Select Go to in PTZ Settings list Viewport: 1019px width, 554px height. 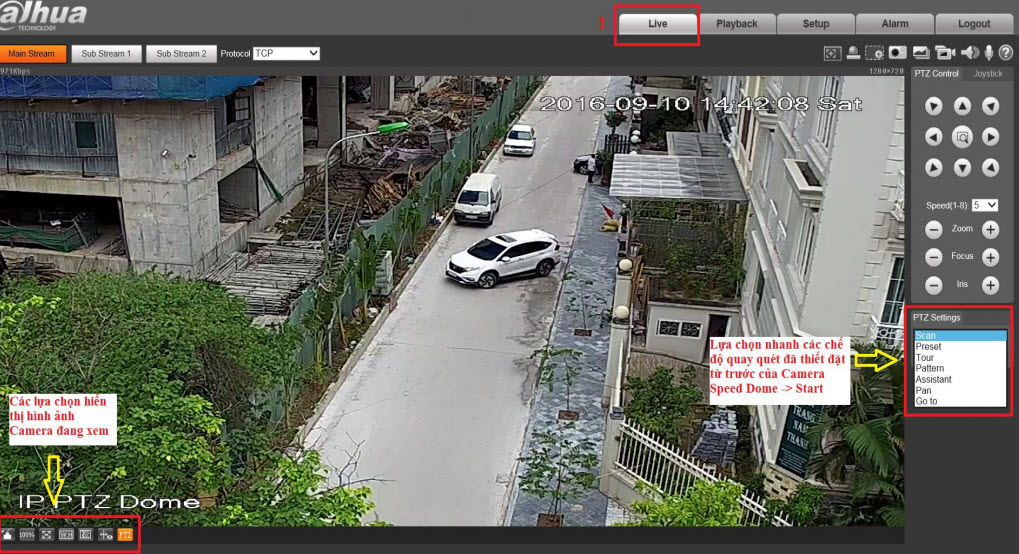coord(960,401)
